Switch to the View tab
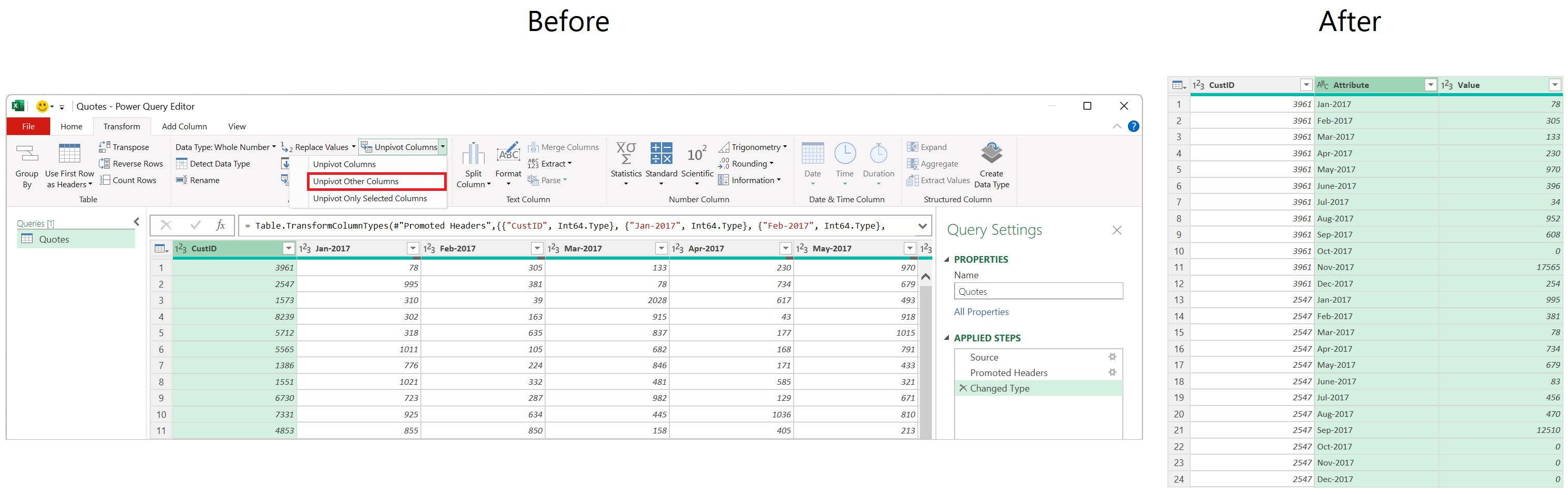The width and height of the screenshot is (1568, 495). coord(237,127)
